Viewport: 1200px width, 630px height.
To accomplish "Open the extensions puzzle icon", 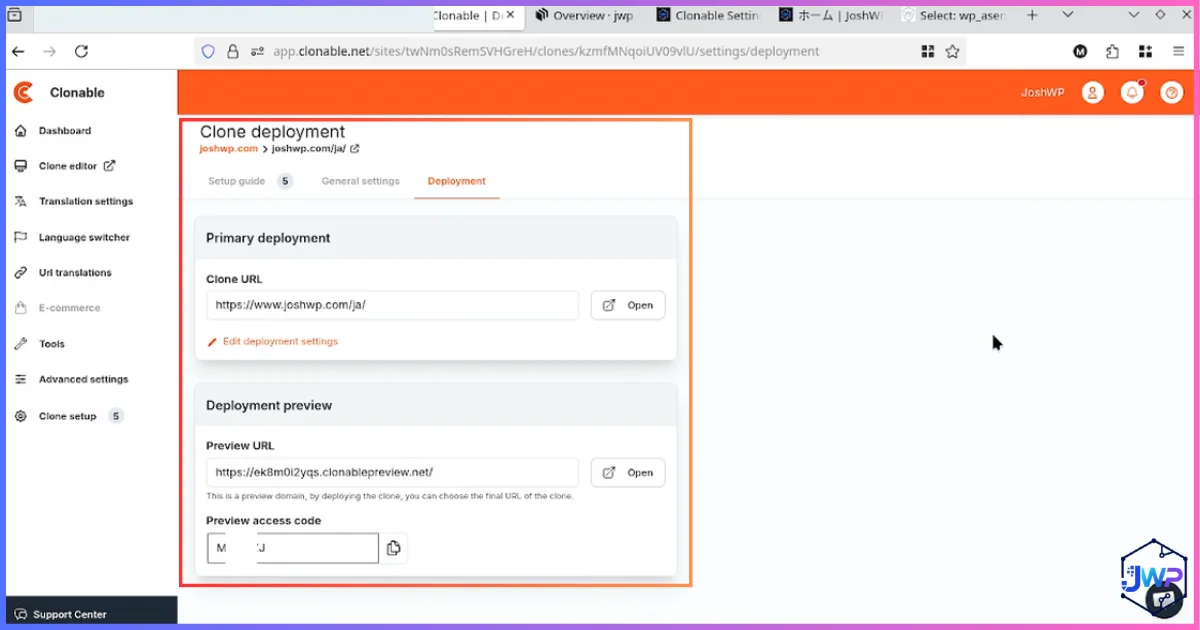I will pyautogui.click(x=1112, y=51).
